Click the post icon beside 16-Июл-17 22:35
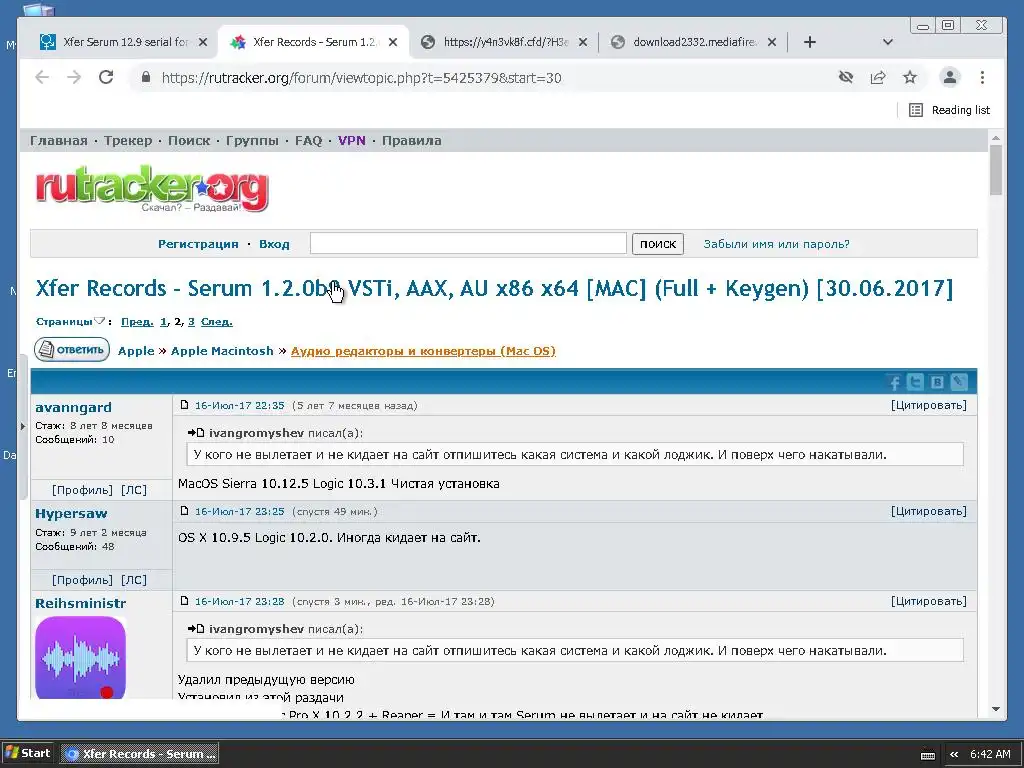The height and width of the screenshot is (768, 1024). tap(184, 405)
